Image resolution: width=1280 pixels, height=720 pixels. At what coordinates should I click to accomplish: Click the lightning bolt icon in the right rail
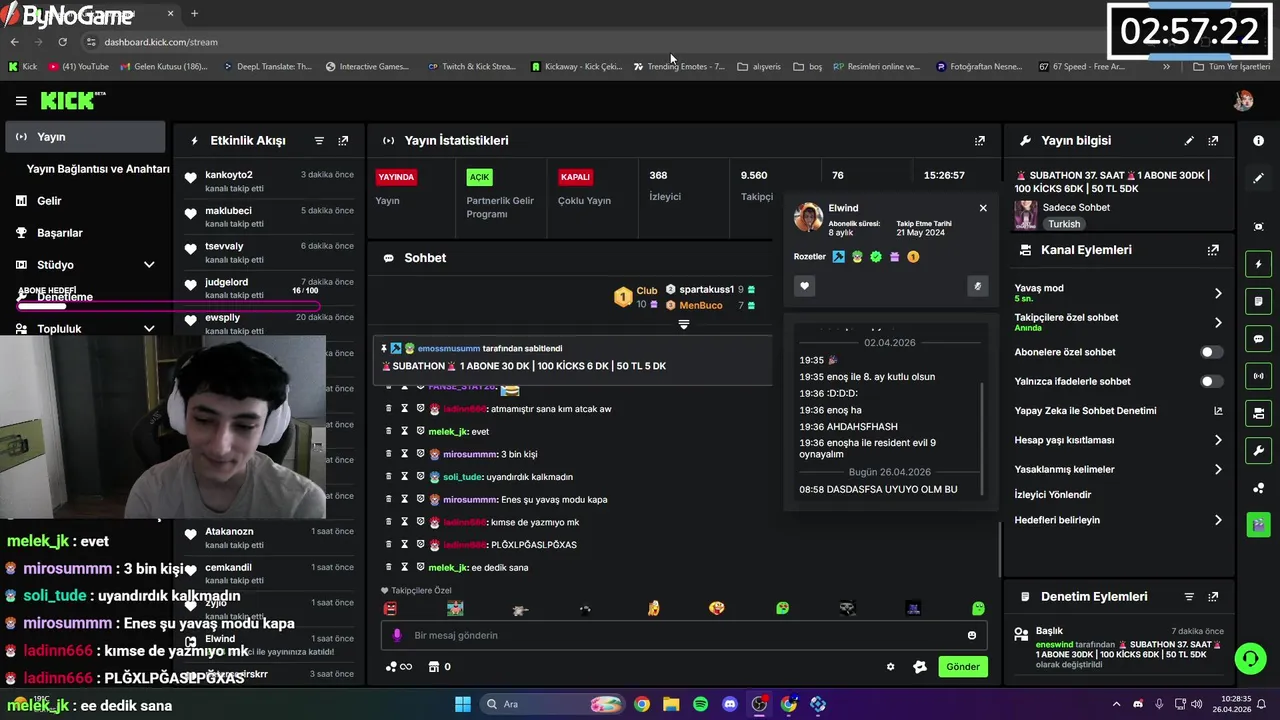pos(1259,264)
